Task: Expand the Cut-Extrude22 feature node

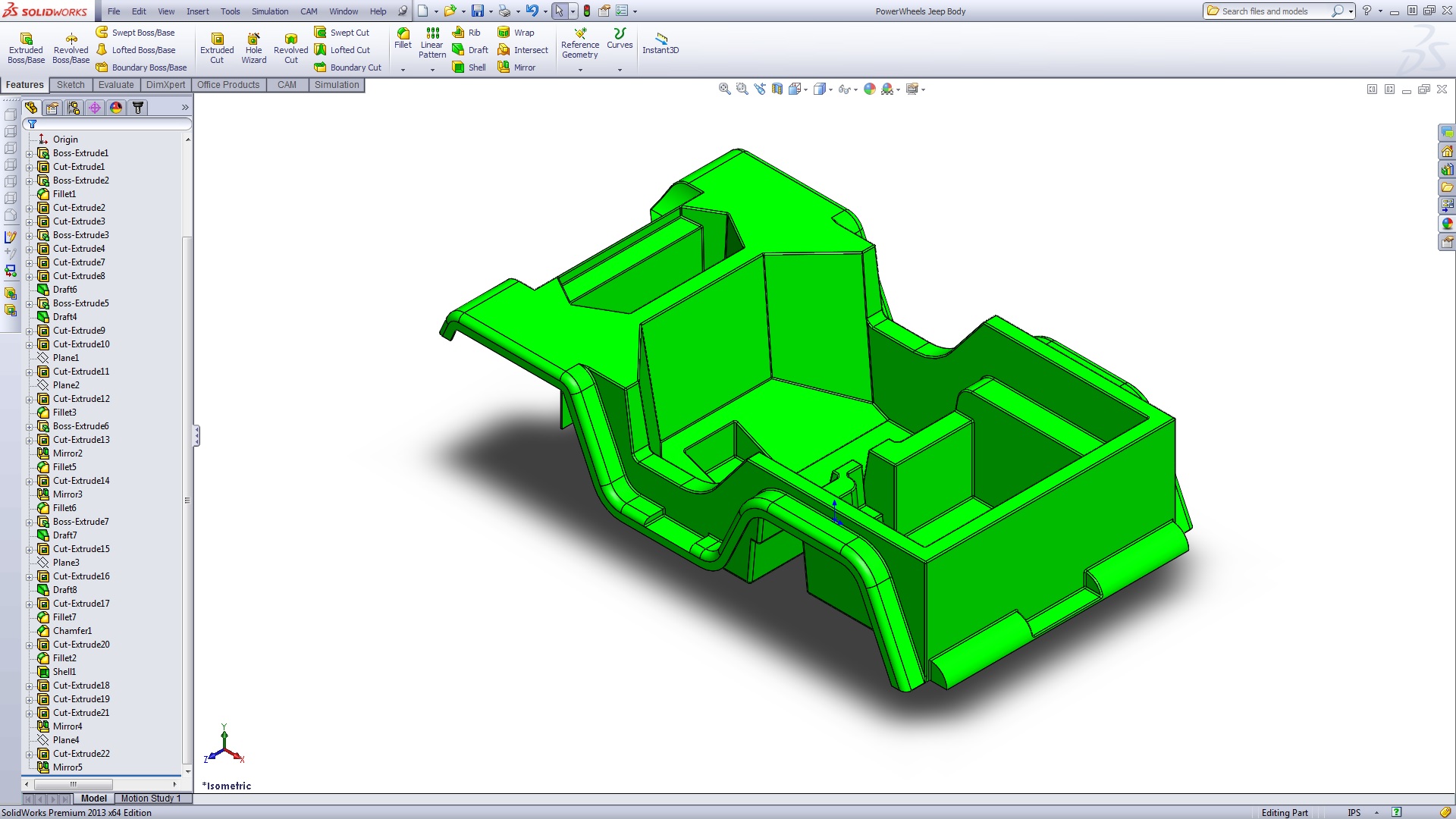Action: 30,754
